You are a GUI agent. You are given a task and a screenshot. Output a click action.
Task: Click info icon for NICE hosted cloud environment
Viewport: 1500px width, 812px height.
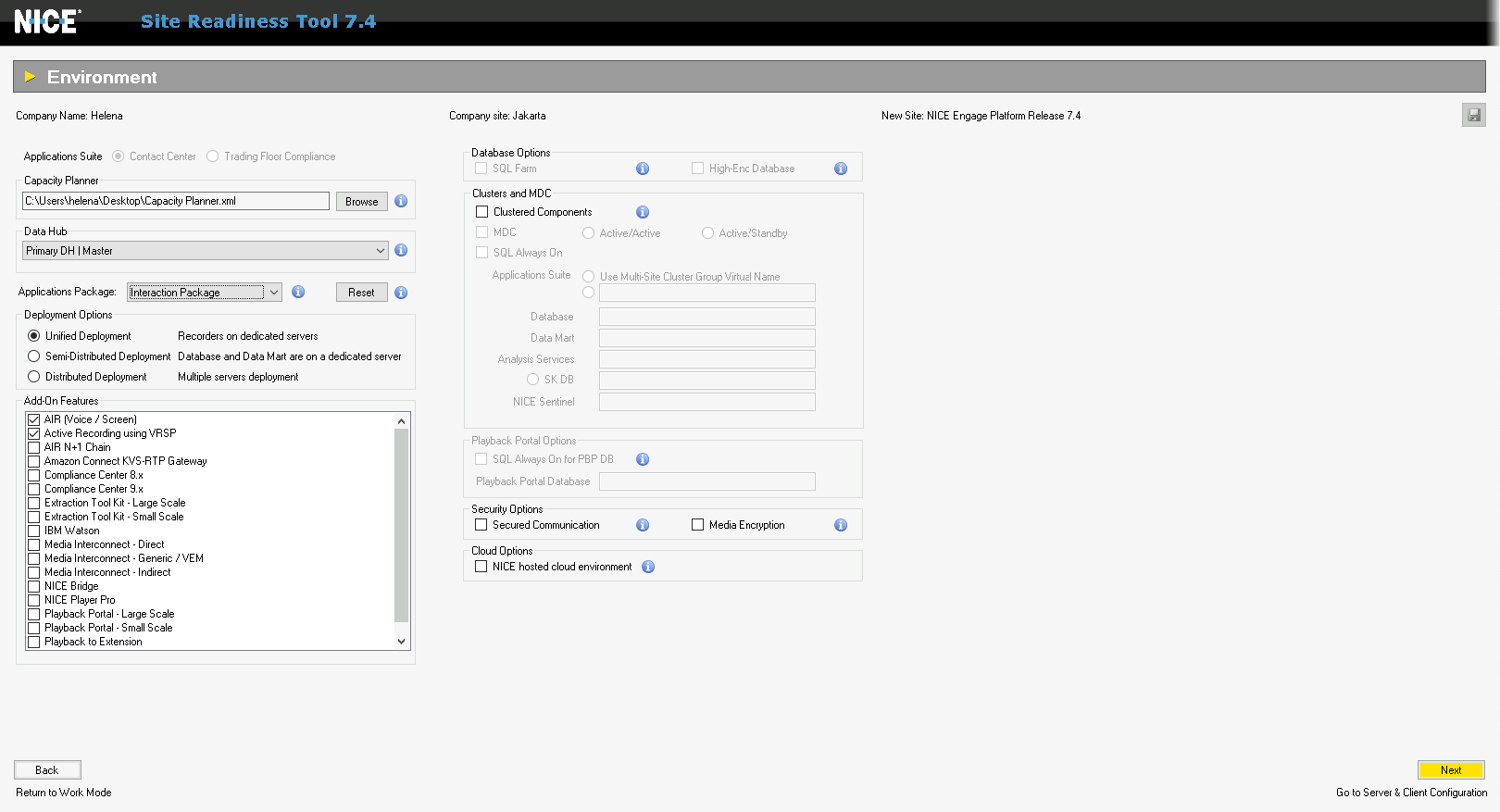[648, 567]
